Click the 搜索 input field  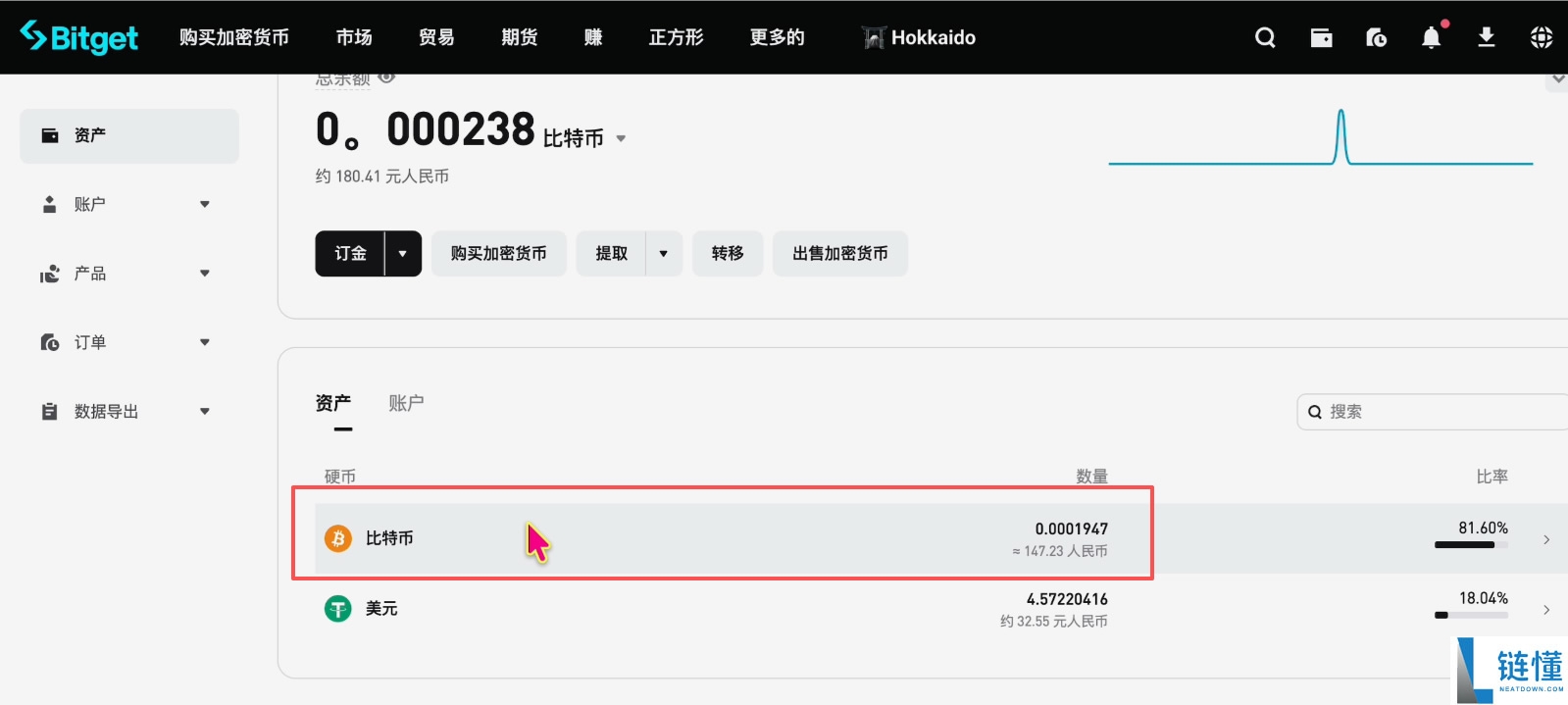click(1442, 412)
